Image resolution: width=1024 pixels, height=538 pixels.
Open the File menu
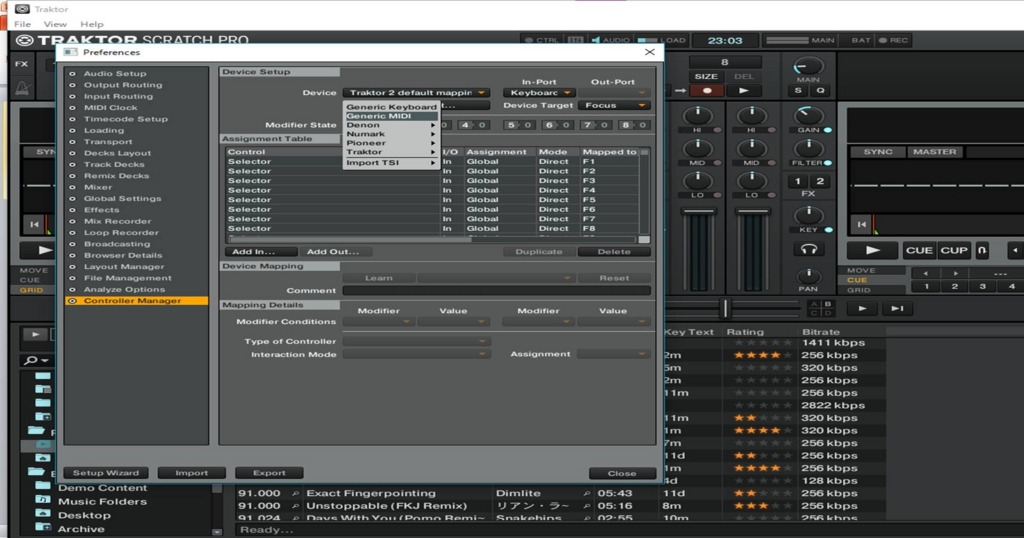22,24
